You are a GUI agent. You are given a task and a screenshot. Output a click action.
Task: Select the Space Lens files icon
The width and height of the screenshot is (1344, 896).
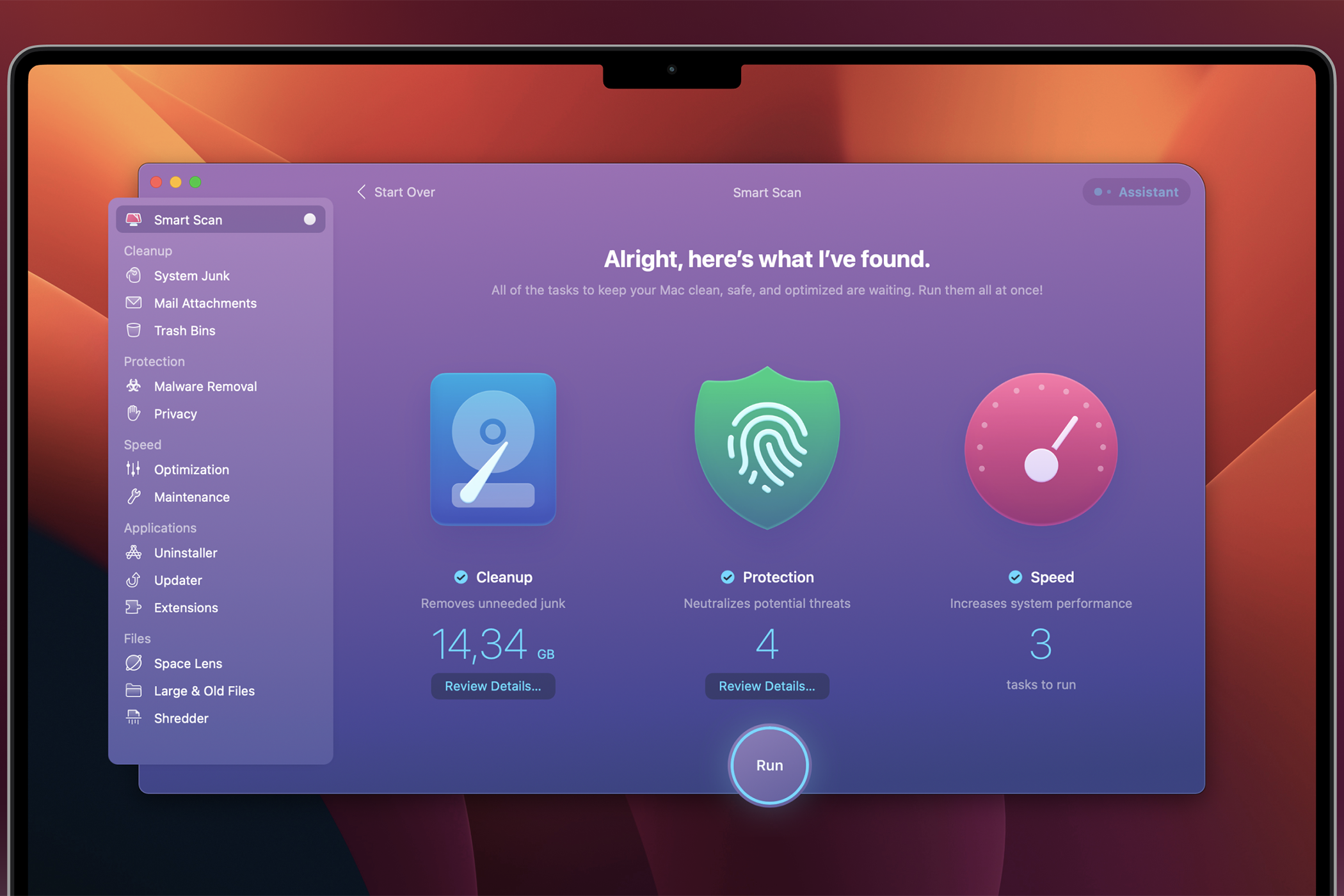coord(135,662)
